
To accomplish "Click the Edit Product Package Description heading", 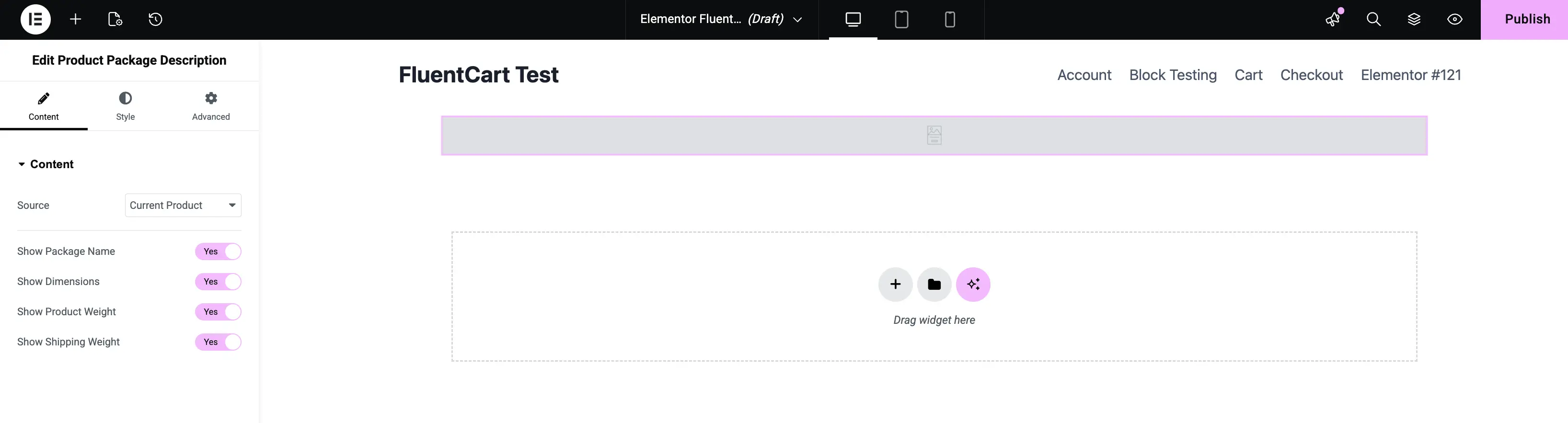I will click(x=129, y=60).
